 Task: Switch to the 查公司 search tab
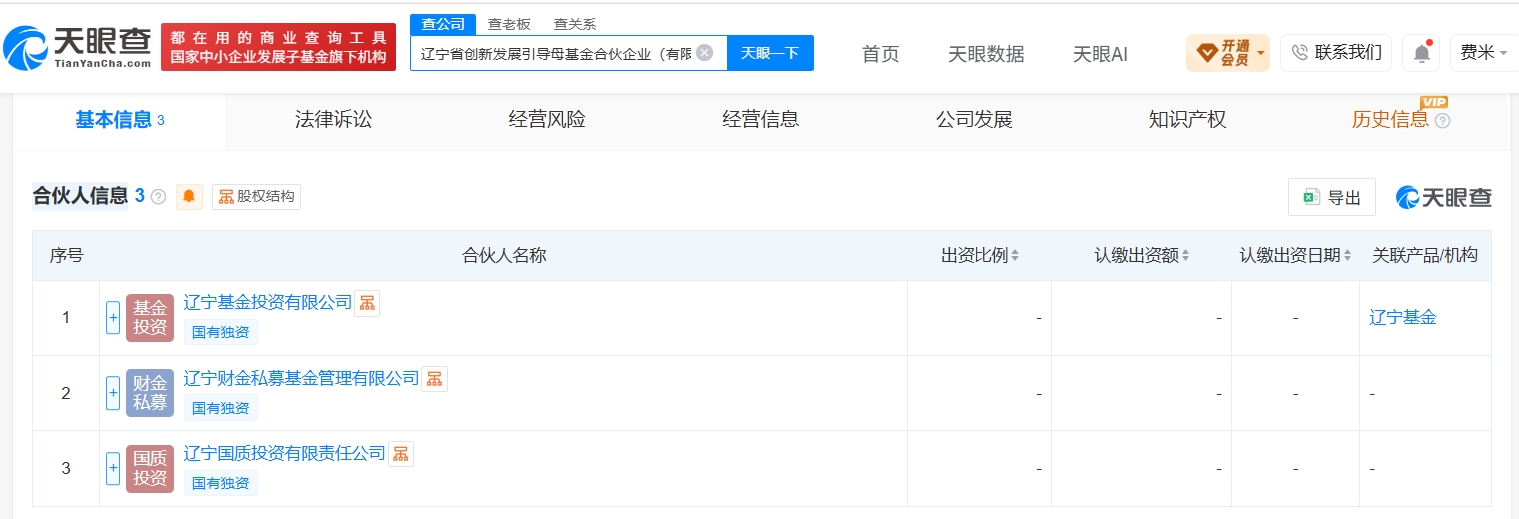coord(443,24)
